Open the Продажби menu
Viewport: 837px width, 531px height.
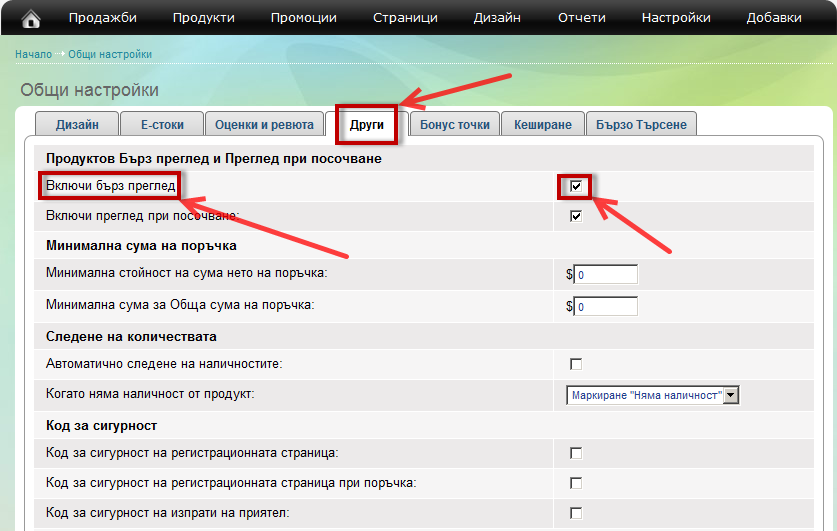point(102,18)
